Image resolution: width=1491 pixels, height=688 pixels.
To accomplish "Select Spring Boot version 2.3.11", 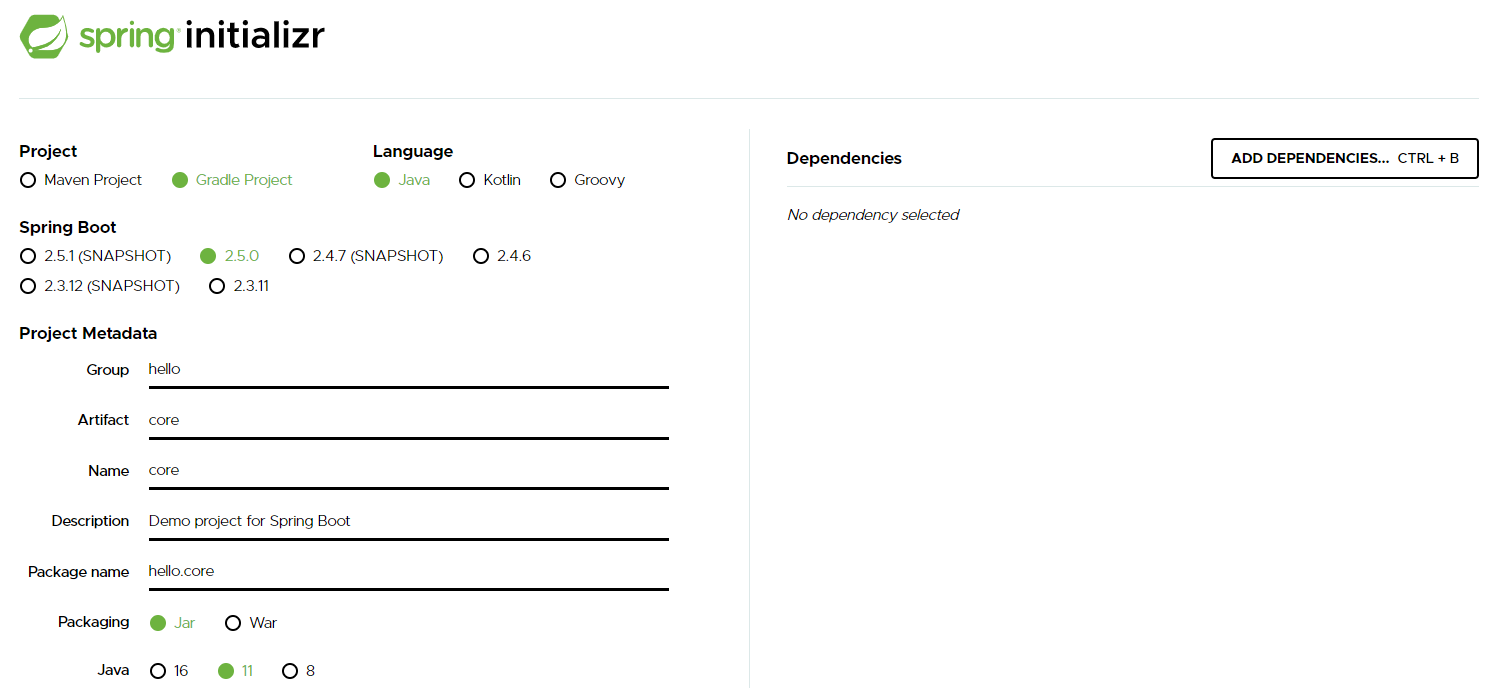I will [x=239, y=286].
